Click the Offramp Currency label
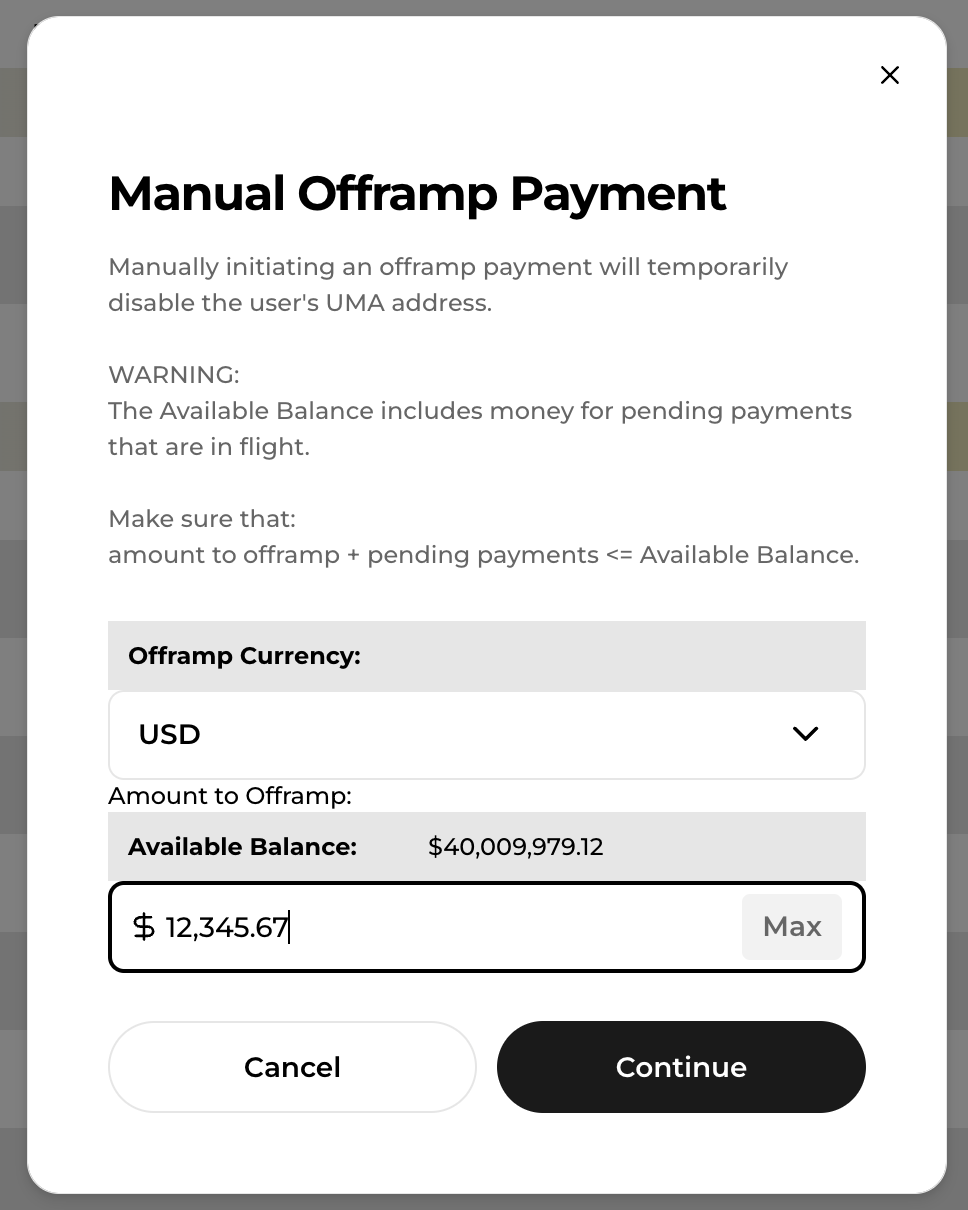 [244, 656]
